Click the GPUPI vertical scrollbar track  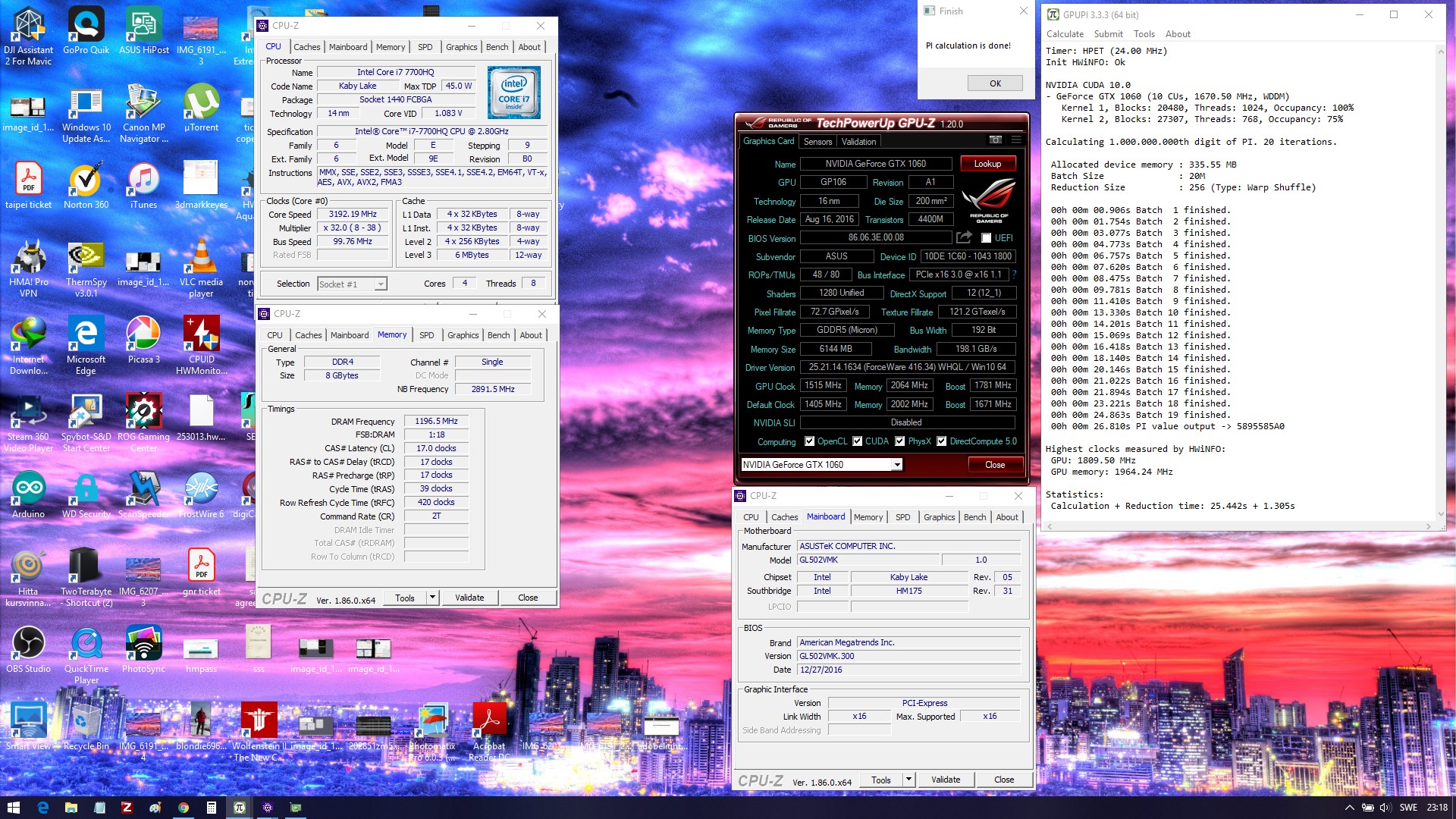(x=1441, y=283)
